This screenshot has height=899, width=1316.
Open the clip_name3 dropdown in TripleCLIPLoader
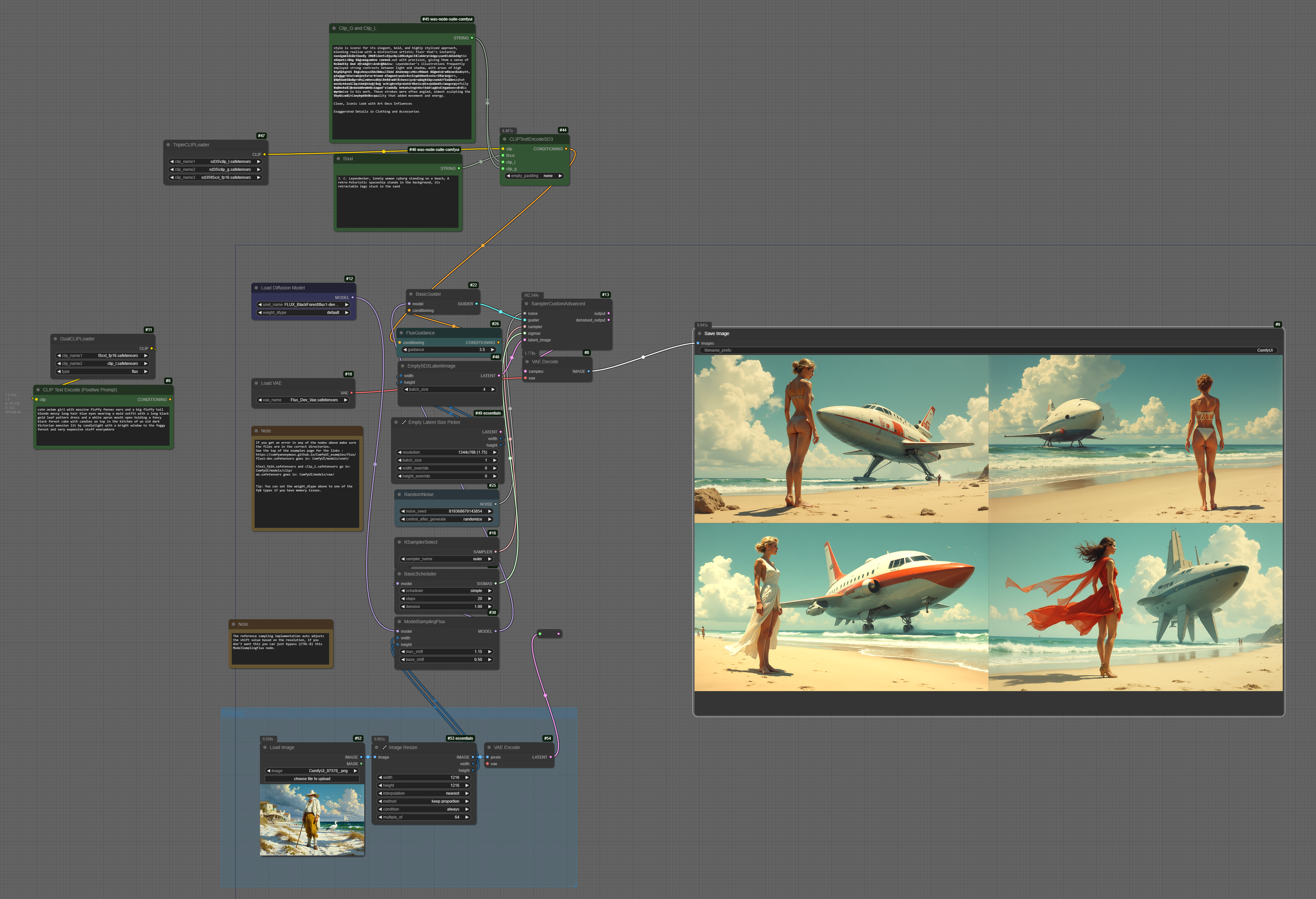point(215,178)
